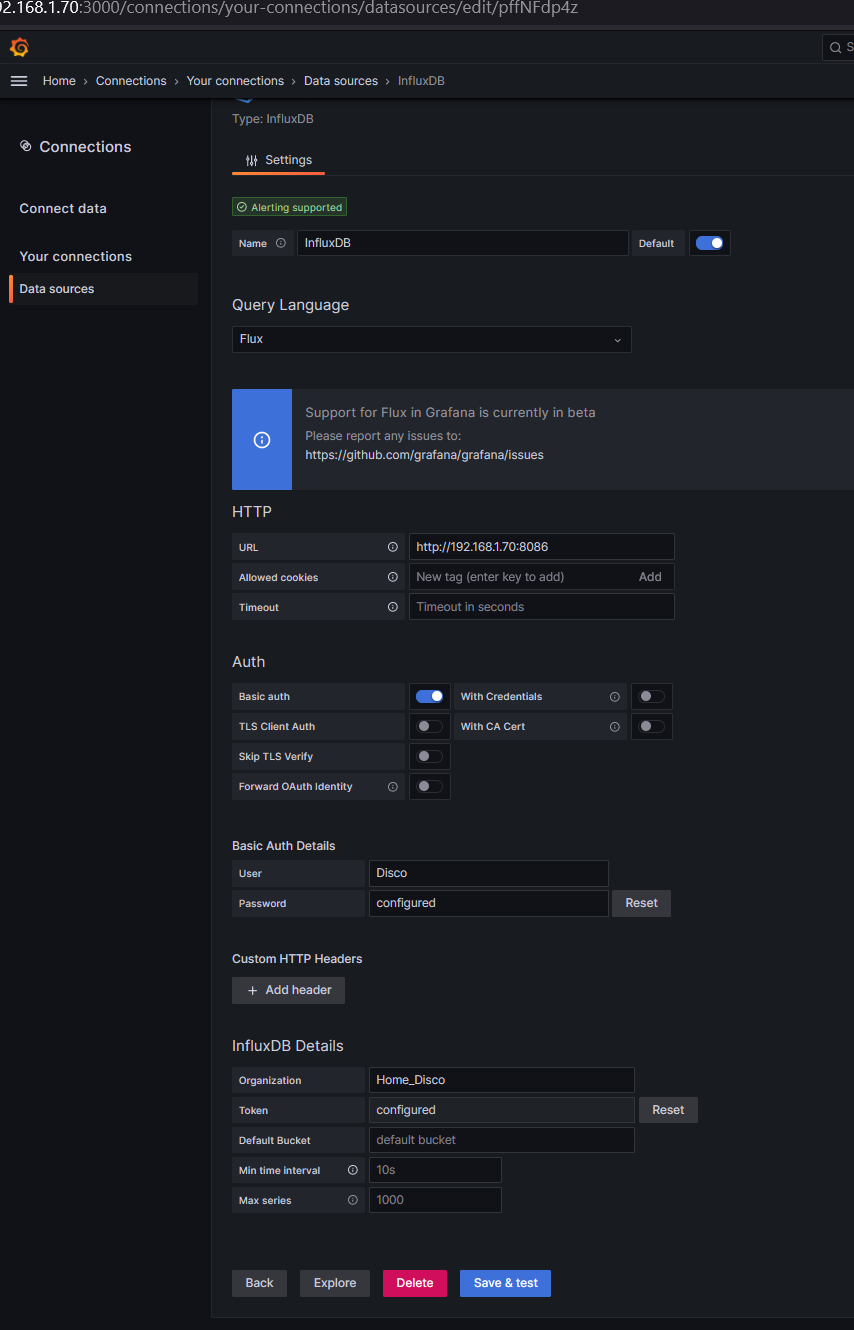The height and width of the screenshot is (1330, 854).
Task: Select the Settings tab
Action: (x=279, y=160)
